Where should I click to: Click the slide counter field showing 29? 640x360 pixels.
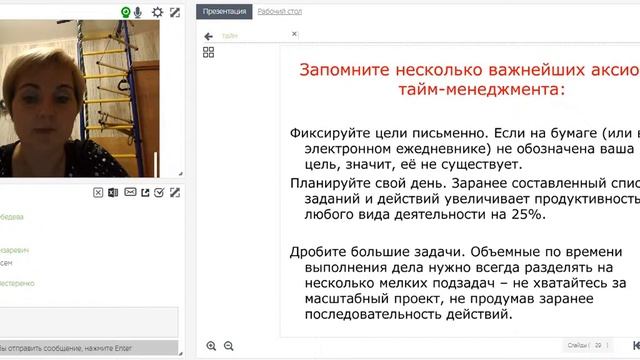pos(598,345)
